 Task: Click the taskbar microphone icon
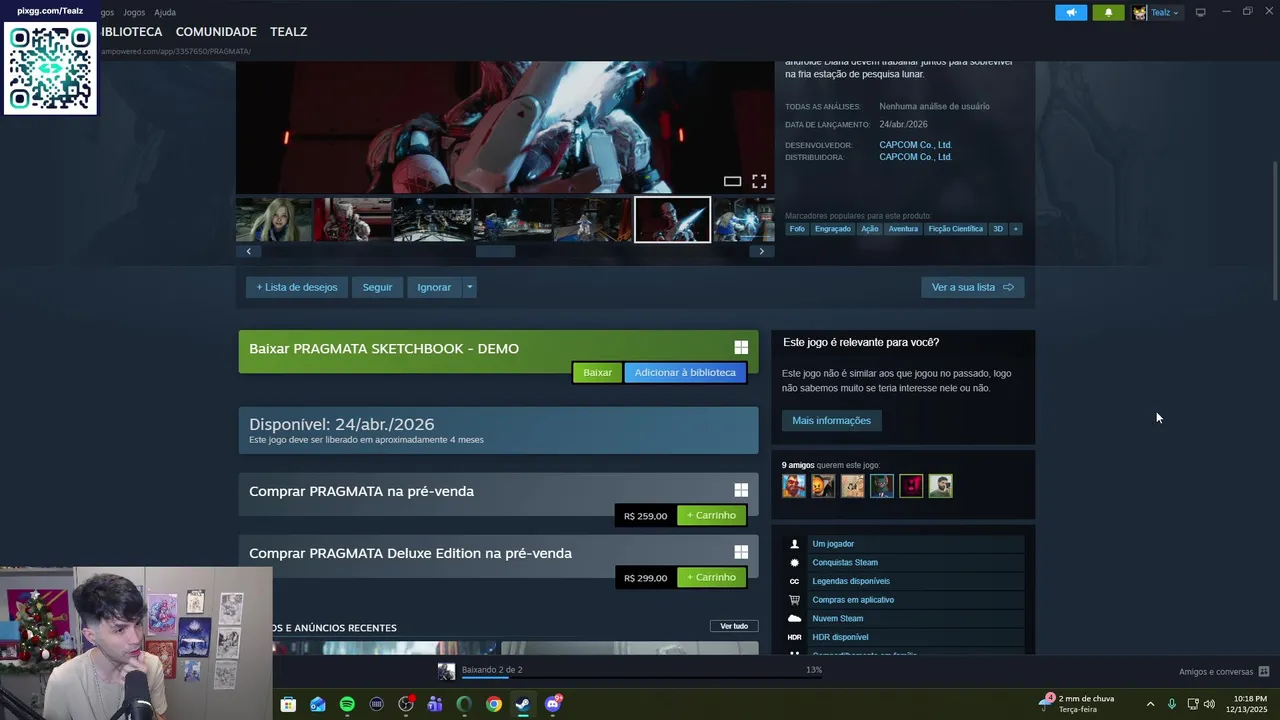[x=1172, y=704]
